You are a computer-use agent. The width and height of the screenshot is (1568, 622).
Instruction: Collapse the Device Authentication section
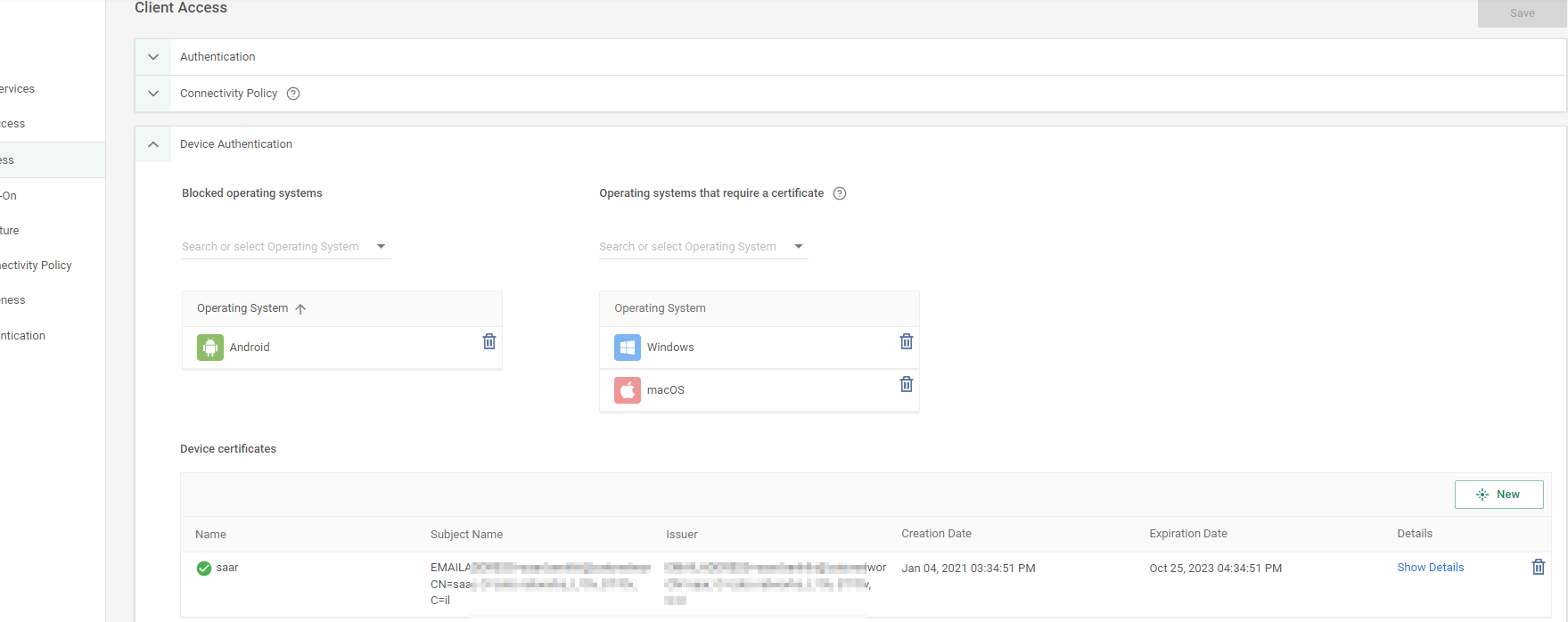153,144
